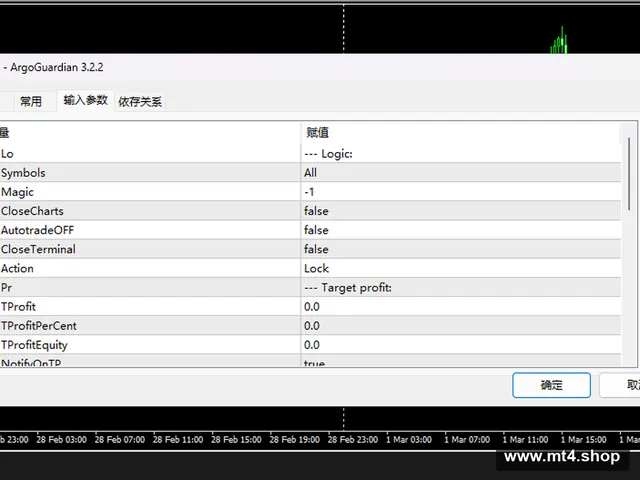The width and height of the screenshot is (640, 480).
Task: Edit the Magic value '-1'
Action: 460,192
